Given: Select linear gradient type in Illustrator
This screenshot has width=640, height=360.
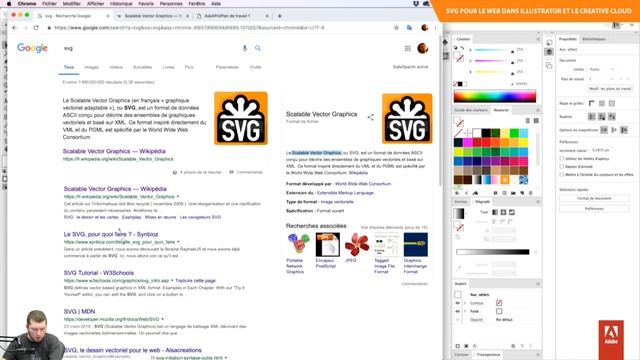Looking at the screenshot, I should click(x=495, y=212).
